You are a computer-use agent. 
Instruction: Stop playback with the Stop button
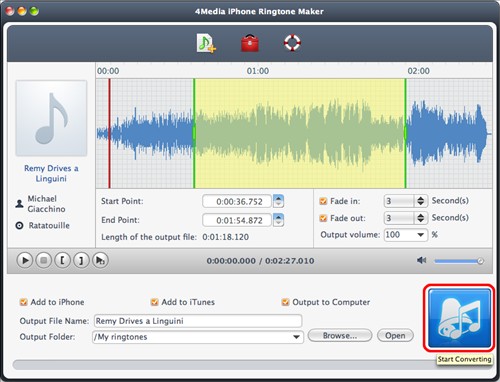[43, 260]
